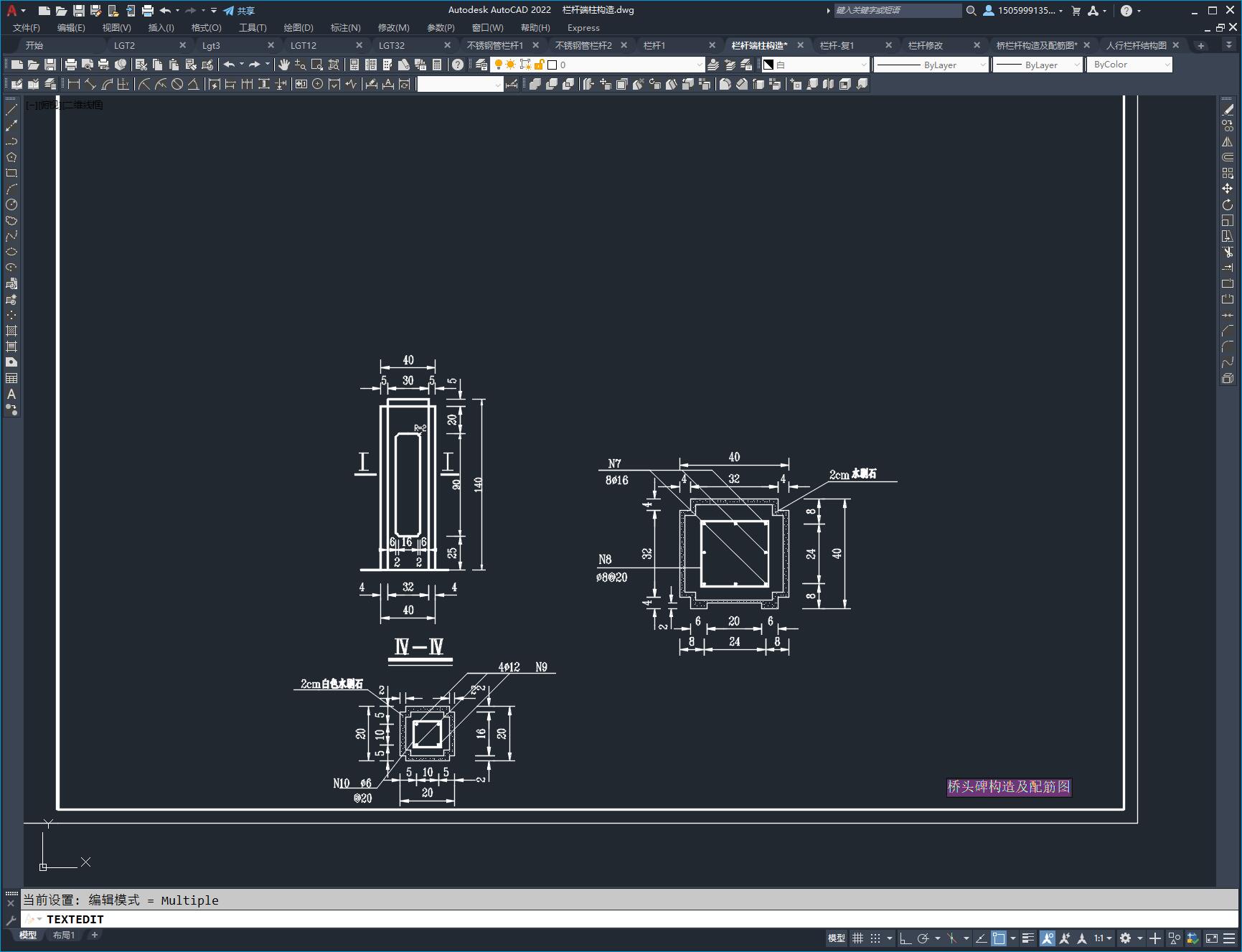Open the 标注(N) menu

pyautogui.click(x=345, y=27)
